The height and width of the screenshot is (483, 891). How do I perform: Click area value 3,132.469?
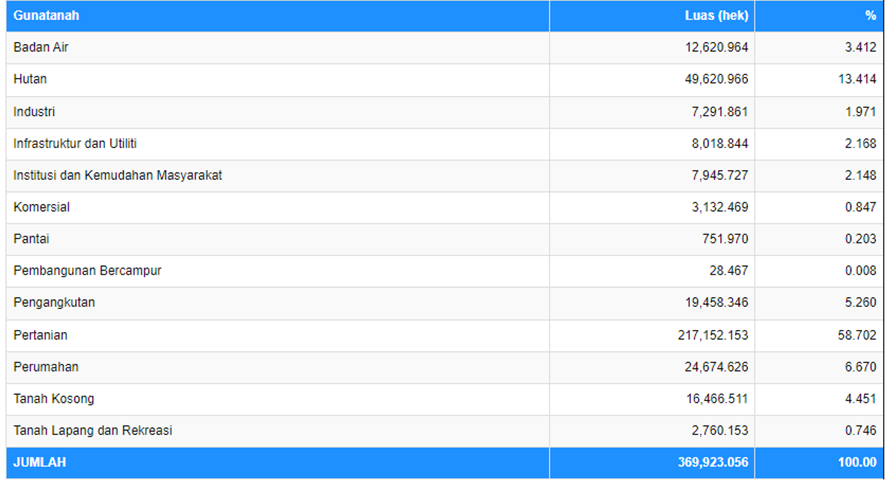click(x=720, y=207)
